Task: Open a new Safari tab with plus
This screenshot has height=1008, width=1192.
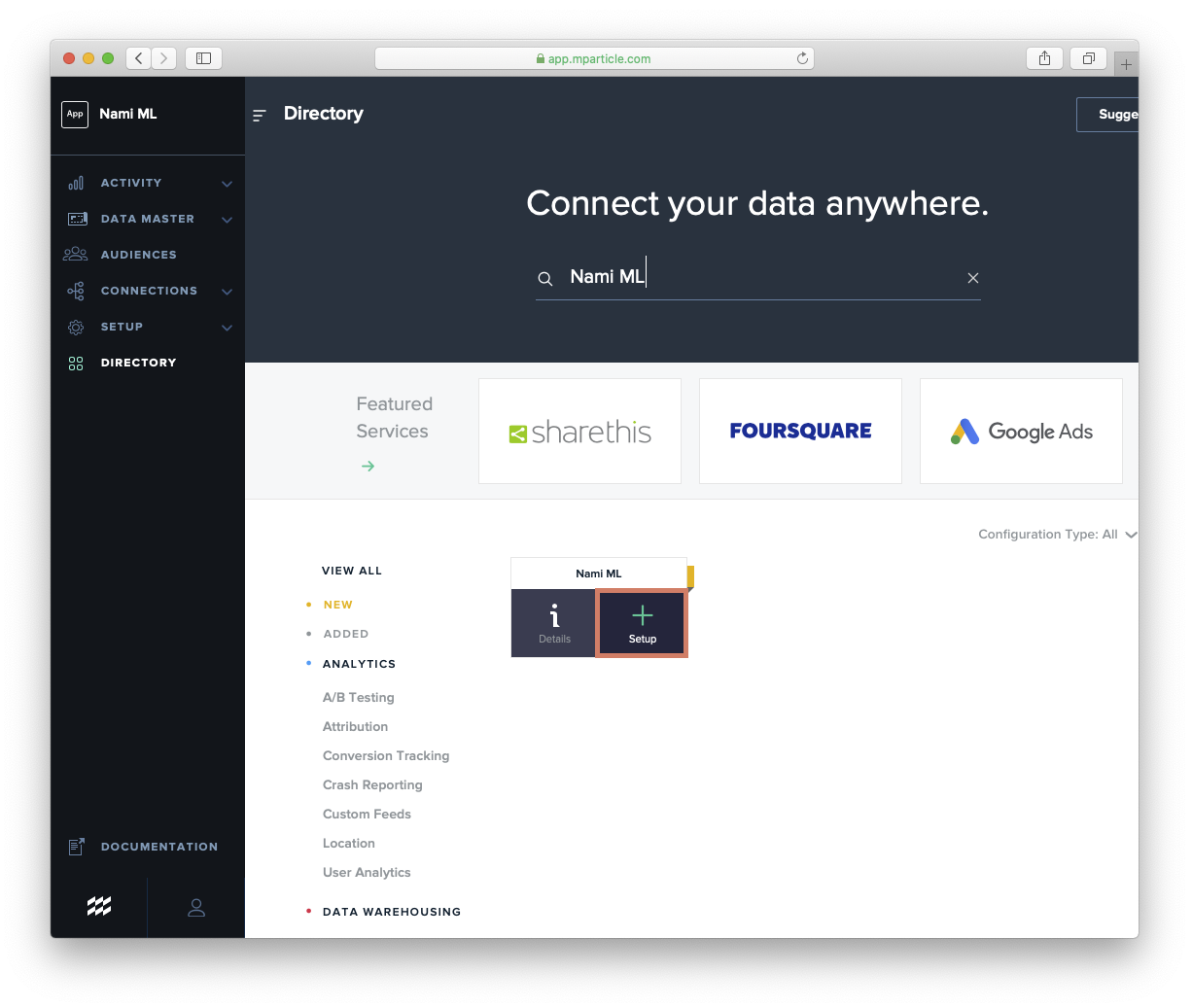Action: 1126,64
